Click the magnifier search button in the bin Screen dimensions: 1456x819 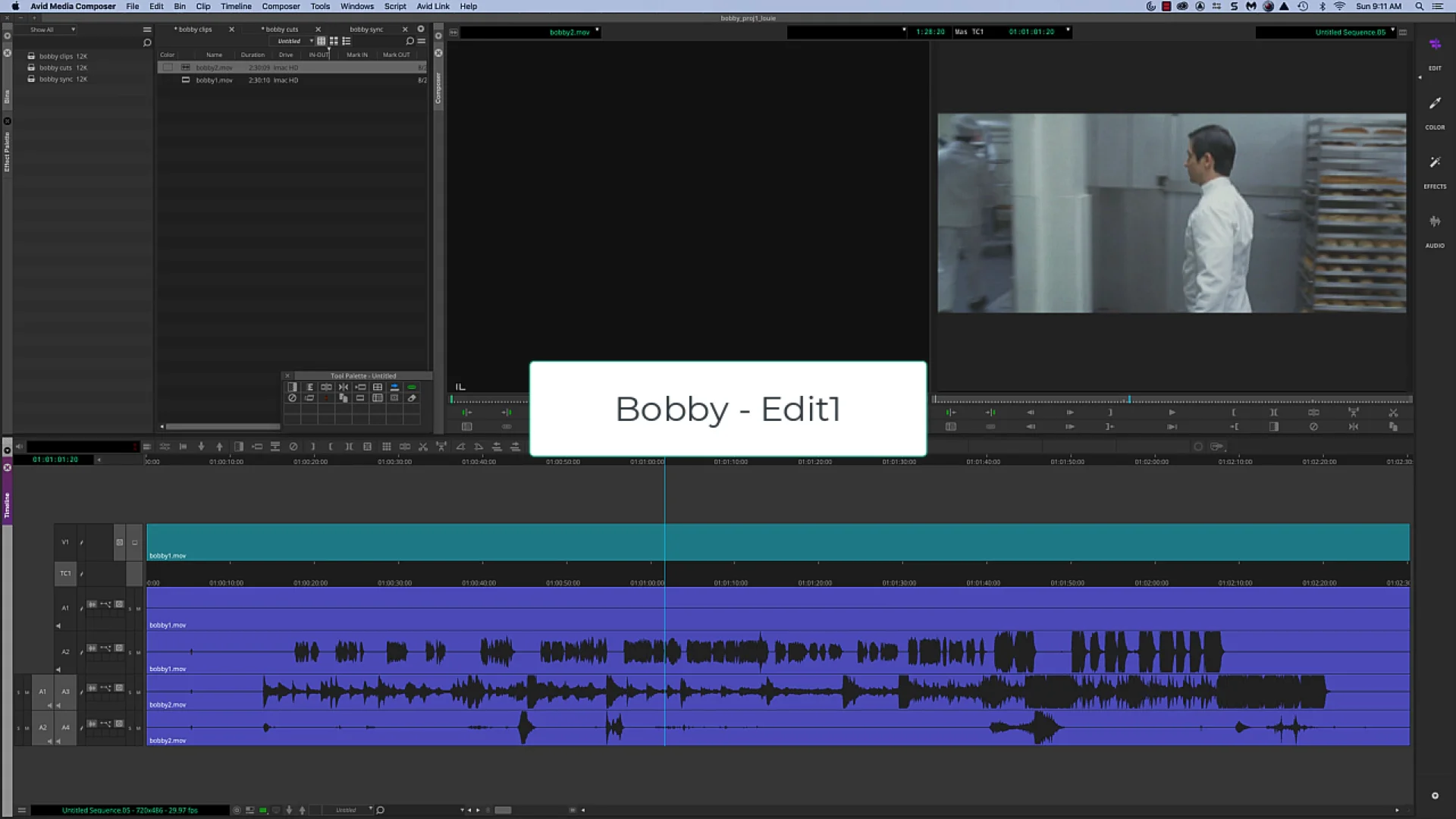pos(410,41)
